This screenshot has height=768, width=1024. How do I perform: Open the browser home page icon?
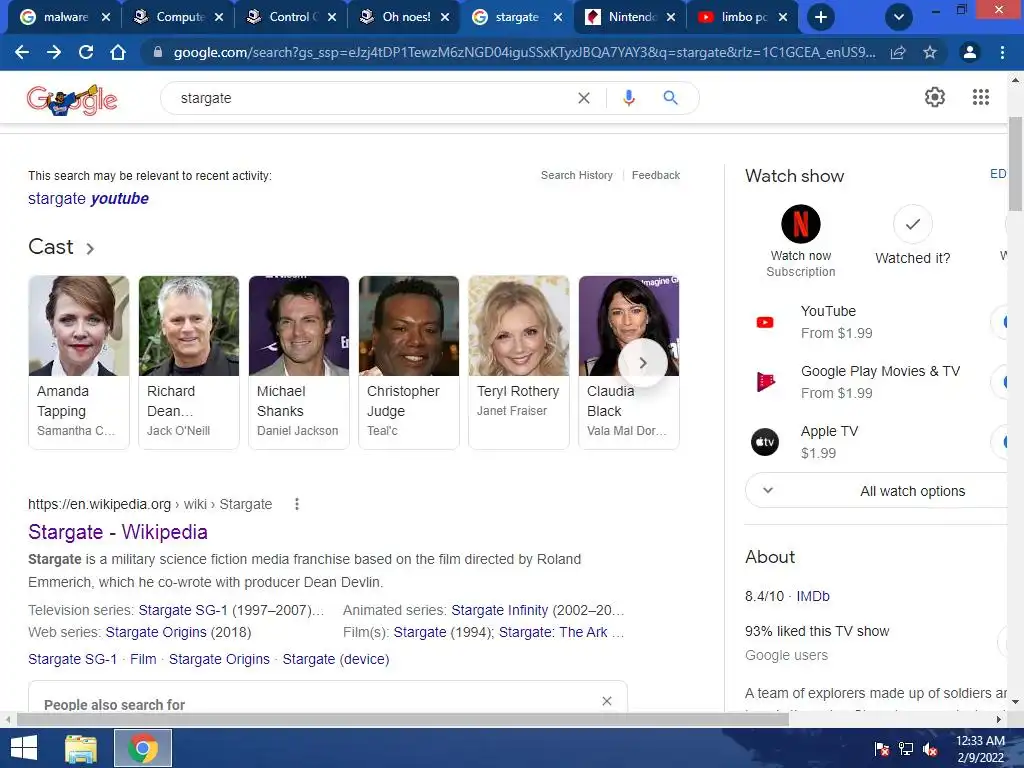tap(118, 52)
